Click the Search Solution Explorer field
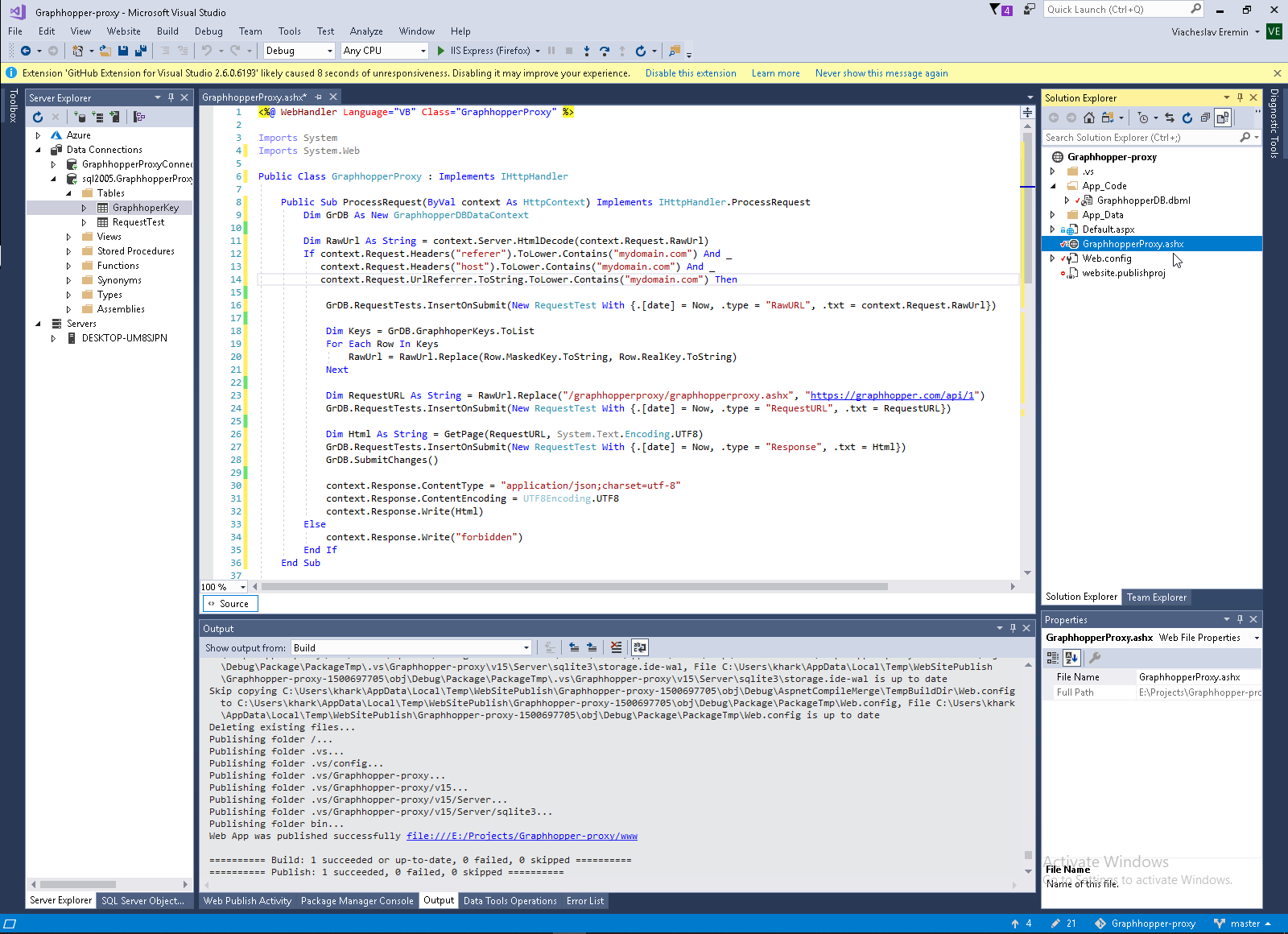1288x934 pixels. pos(1141,138)
